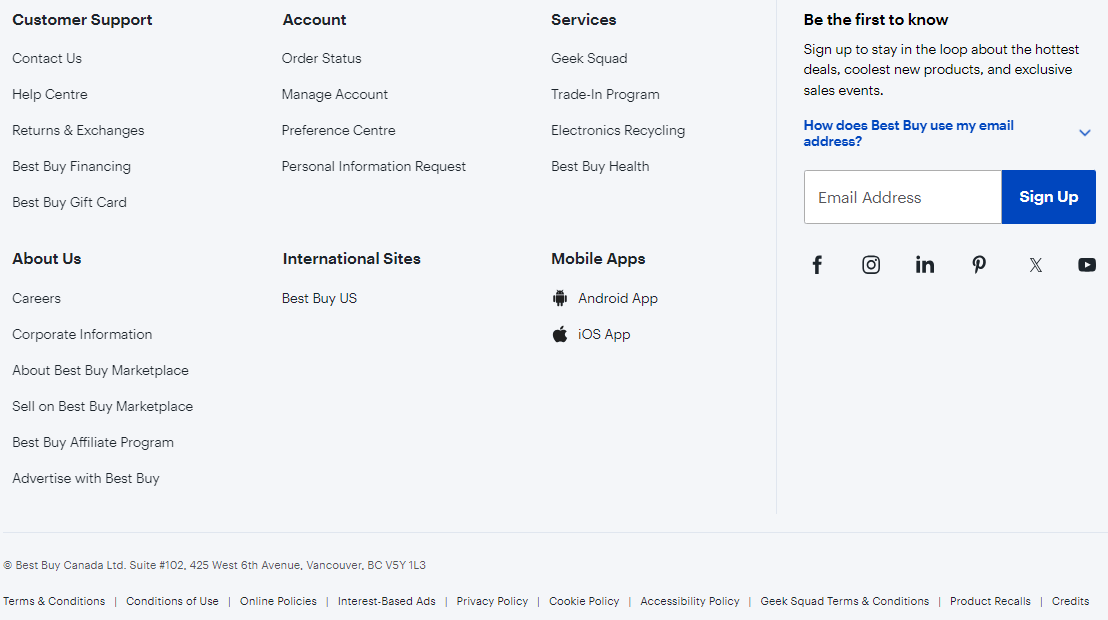This screenshot has height=620, width=1108.
Task: Visit Best Buy on LinkedIn
Action: point(925,264)
